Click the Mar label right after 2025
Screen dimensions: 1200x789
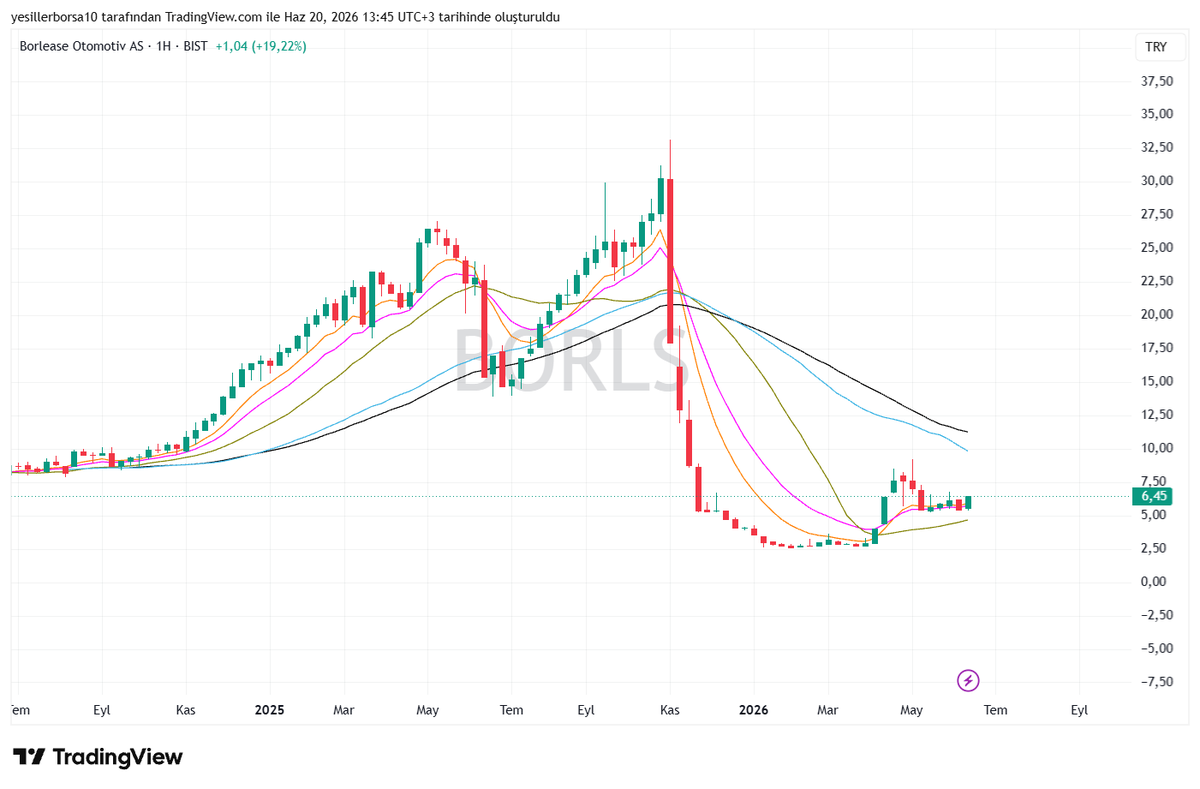pos(344,710)
